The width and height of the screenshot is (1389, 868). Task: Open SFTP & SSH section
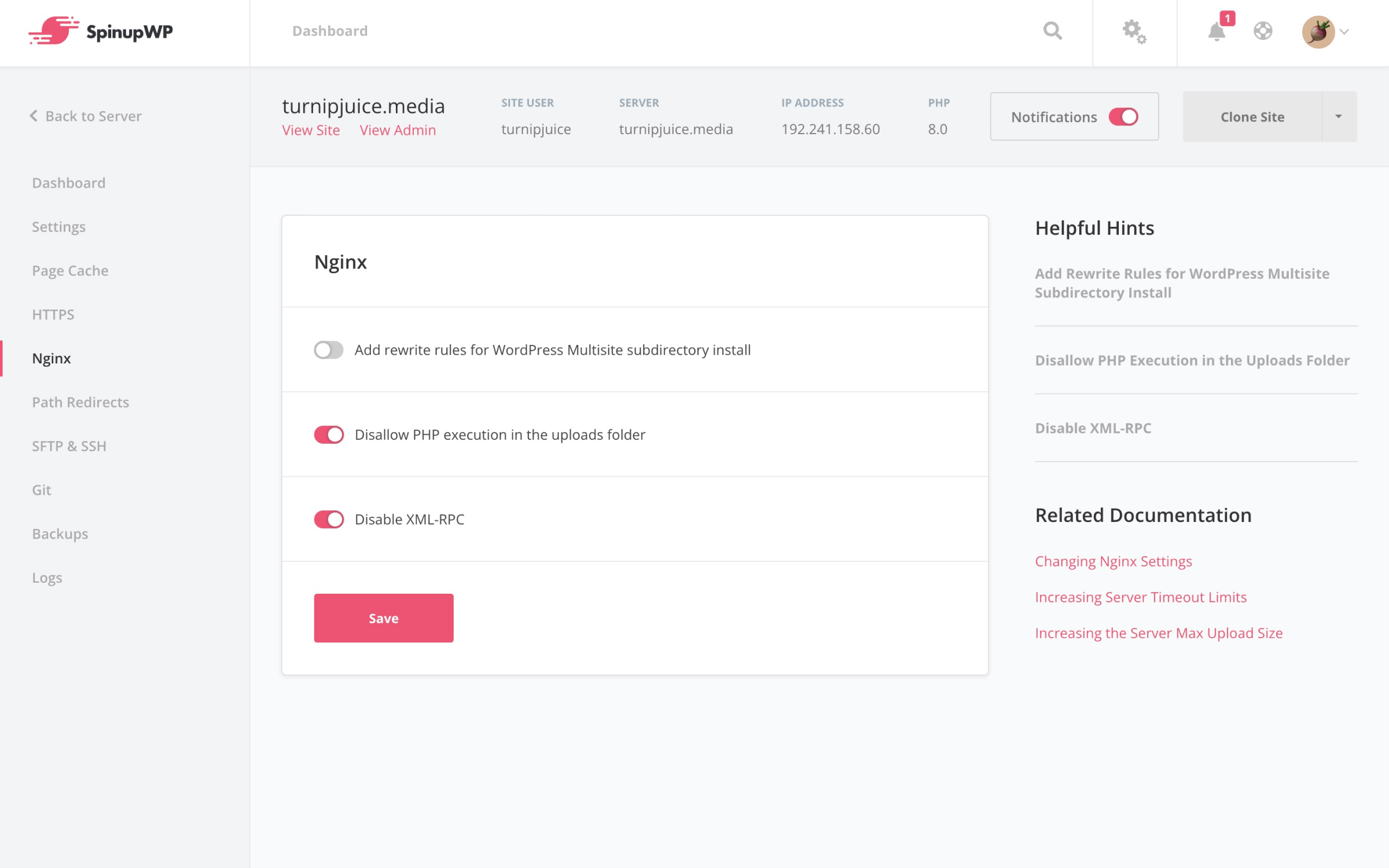[69, 446]
